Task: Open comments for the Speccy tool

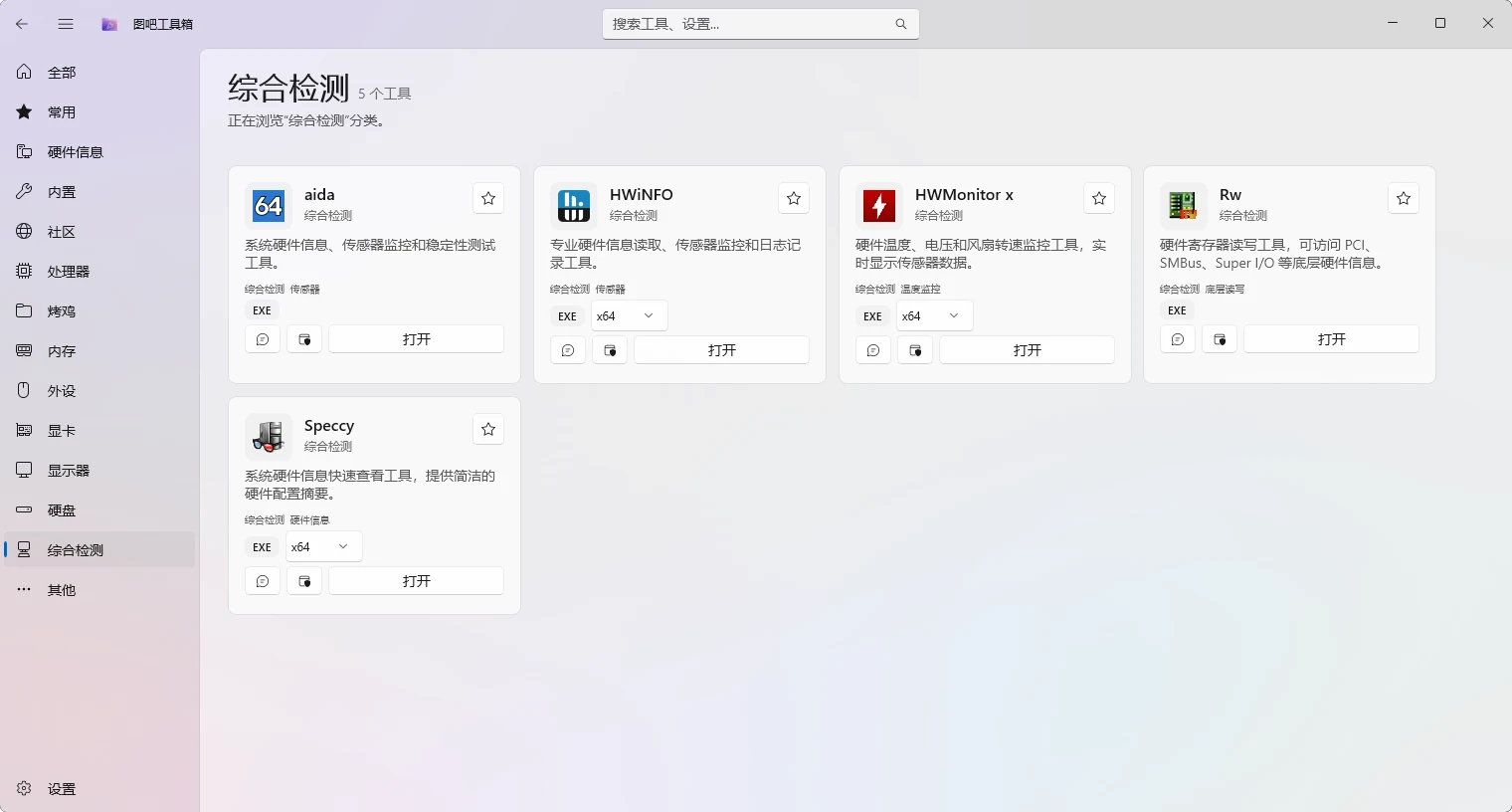Action: tap(263, 581)
